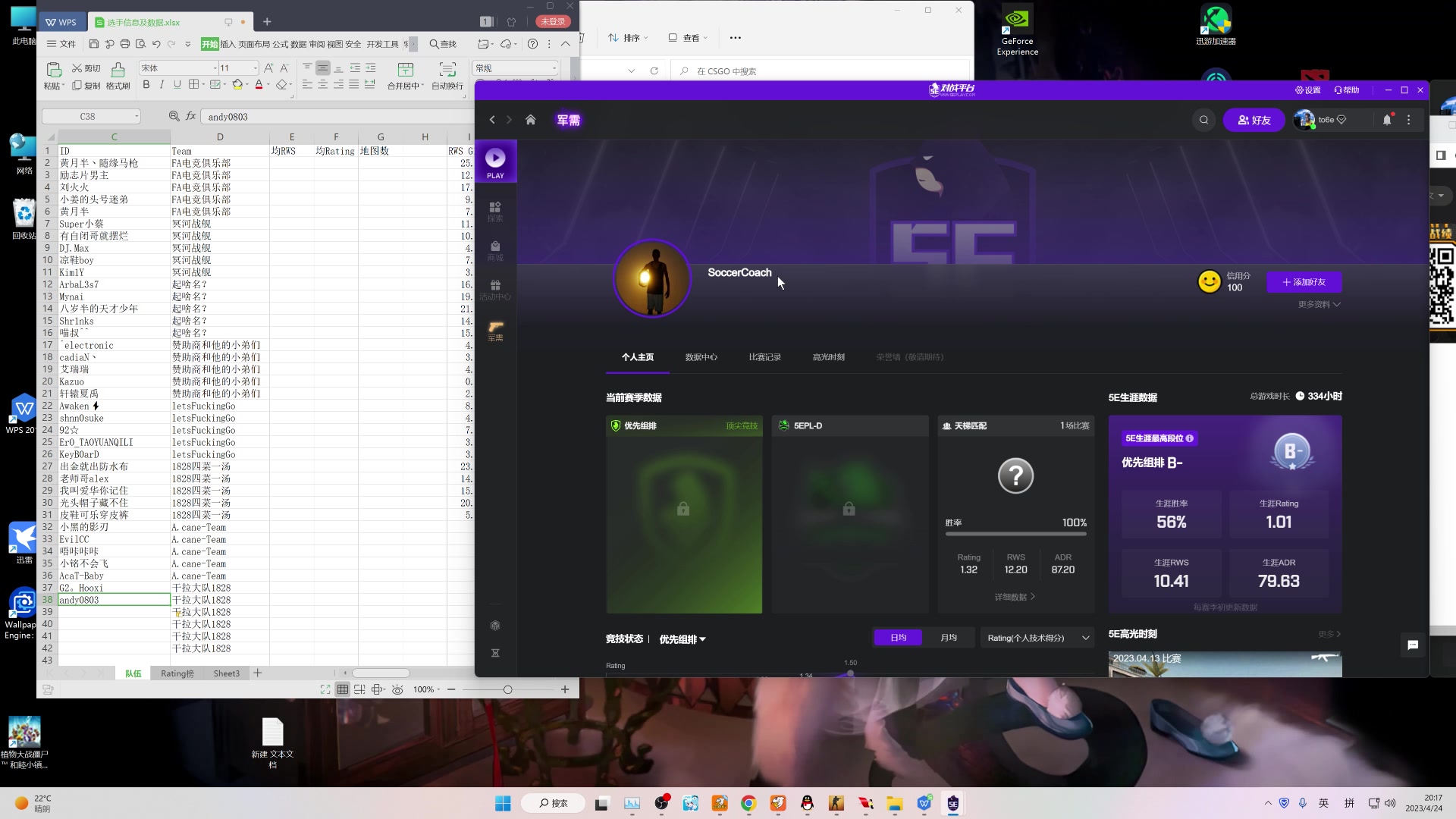Viewport: 1456px width, 819px height.
Task: Expand 更多资料 more info
Action: point(1319,305)
